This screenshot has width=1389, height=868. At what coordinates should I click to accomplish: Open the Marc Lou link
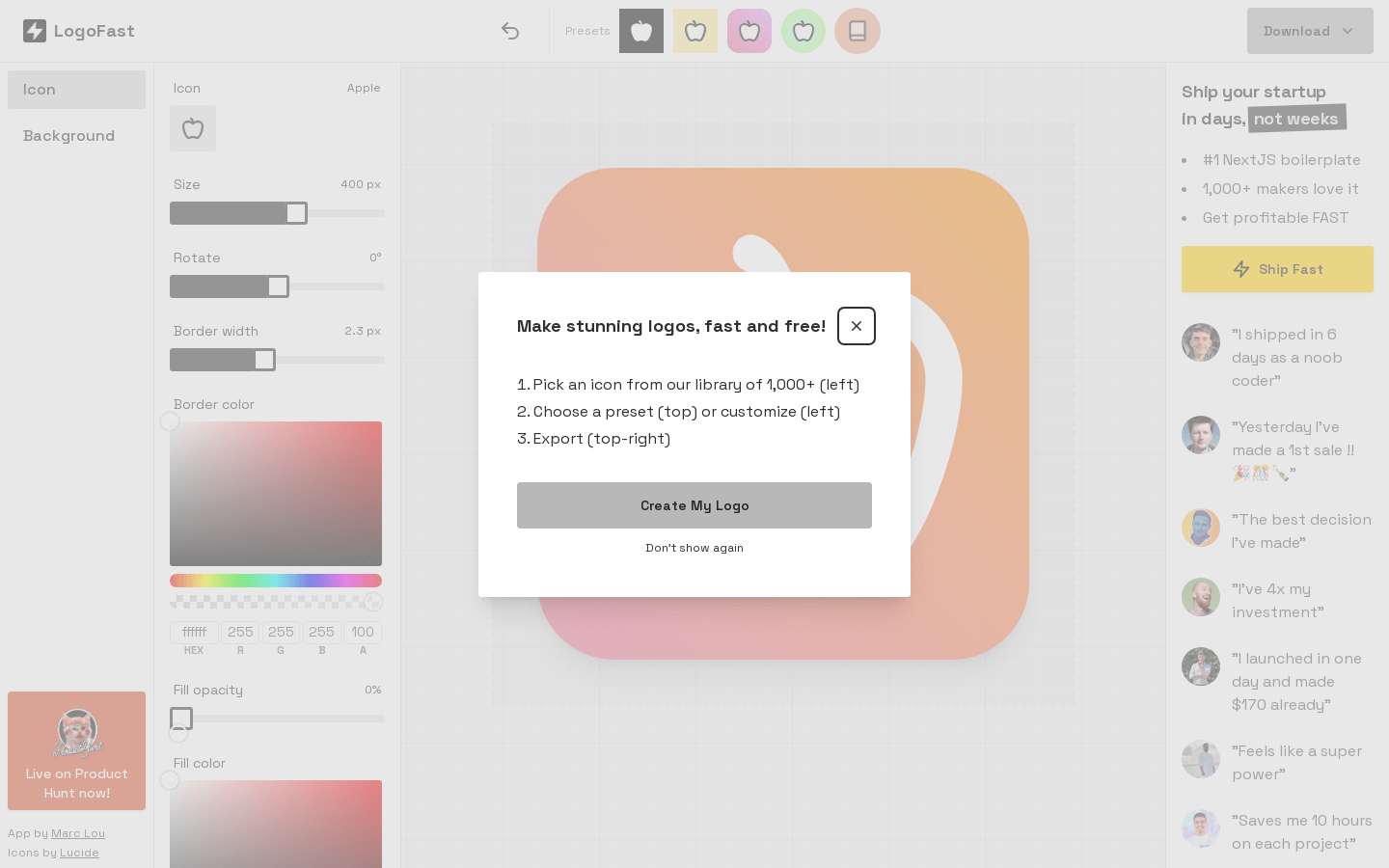pos(78,833)
